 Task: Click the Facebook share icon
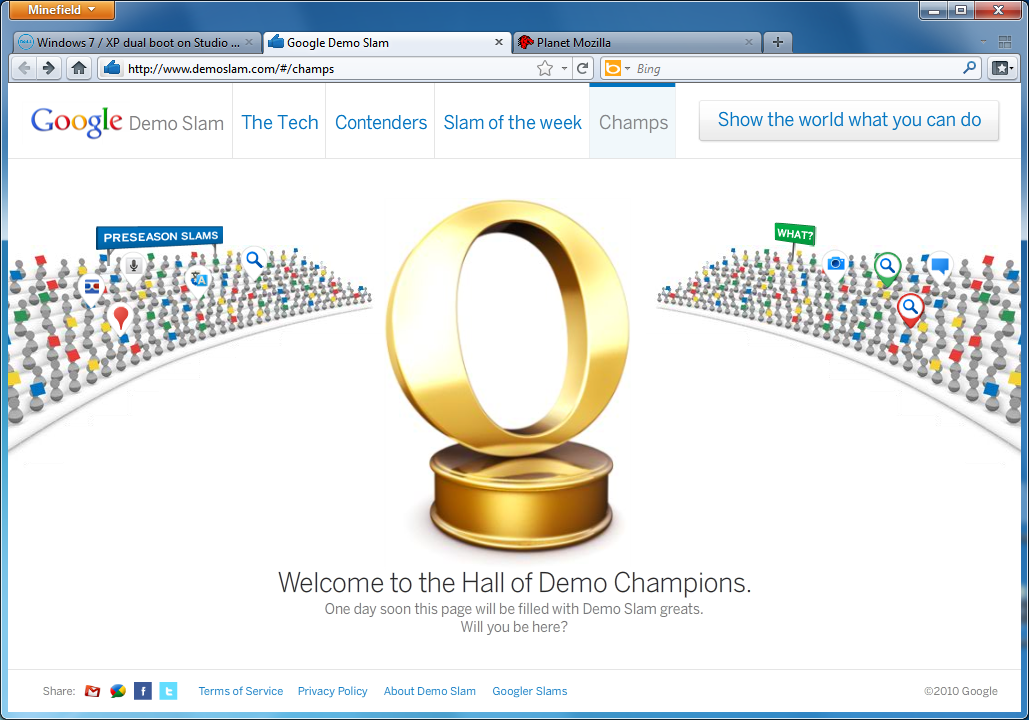[x=143, y=691]
